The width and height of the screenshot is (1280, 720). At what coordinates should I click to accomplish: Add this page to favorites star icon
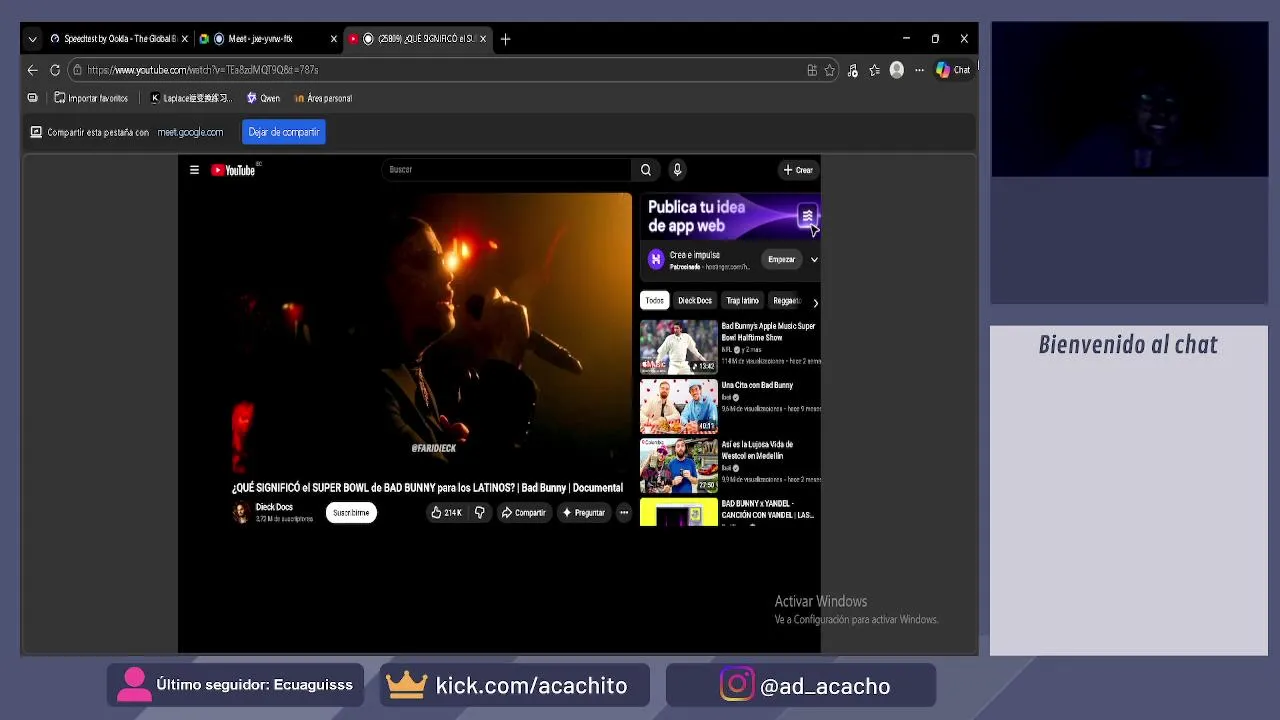click(830, 70)
